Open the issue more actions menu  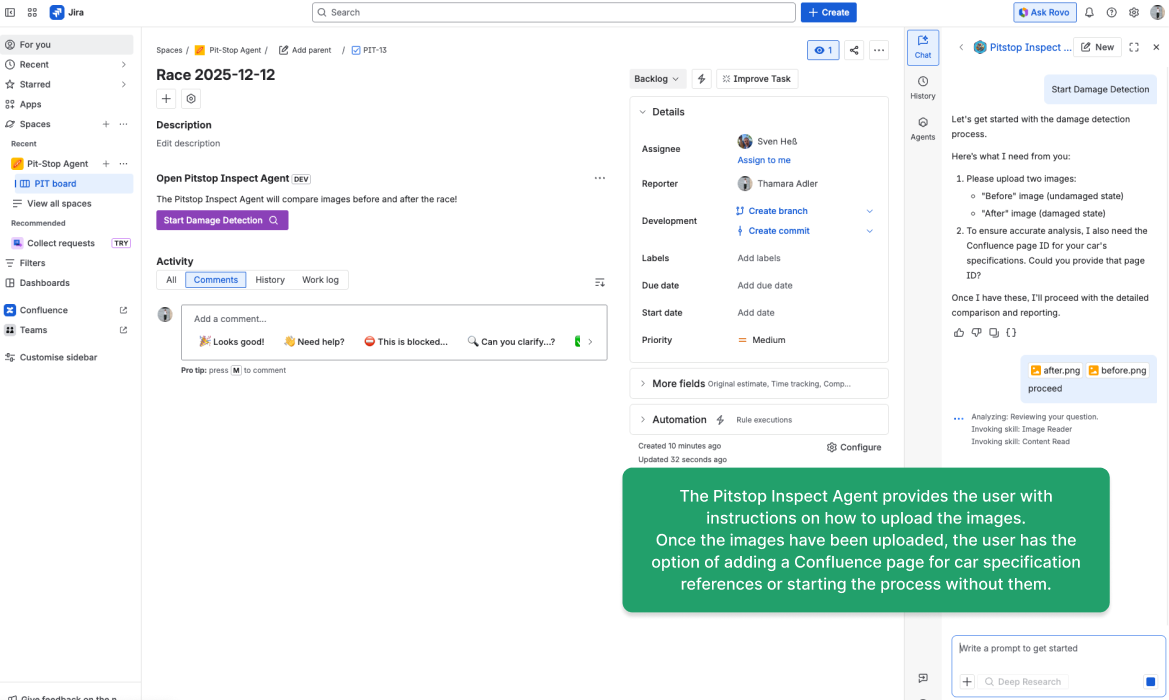click(879, 50)
